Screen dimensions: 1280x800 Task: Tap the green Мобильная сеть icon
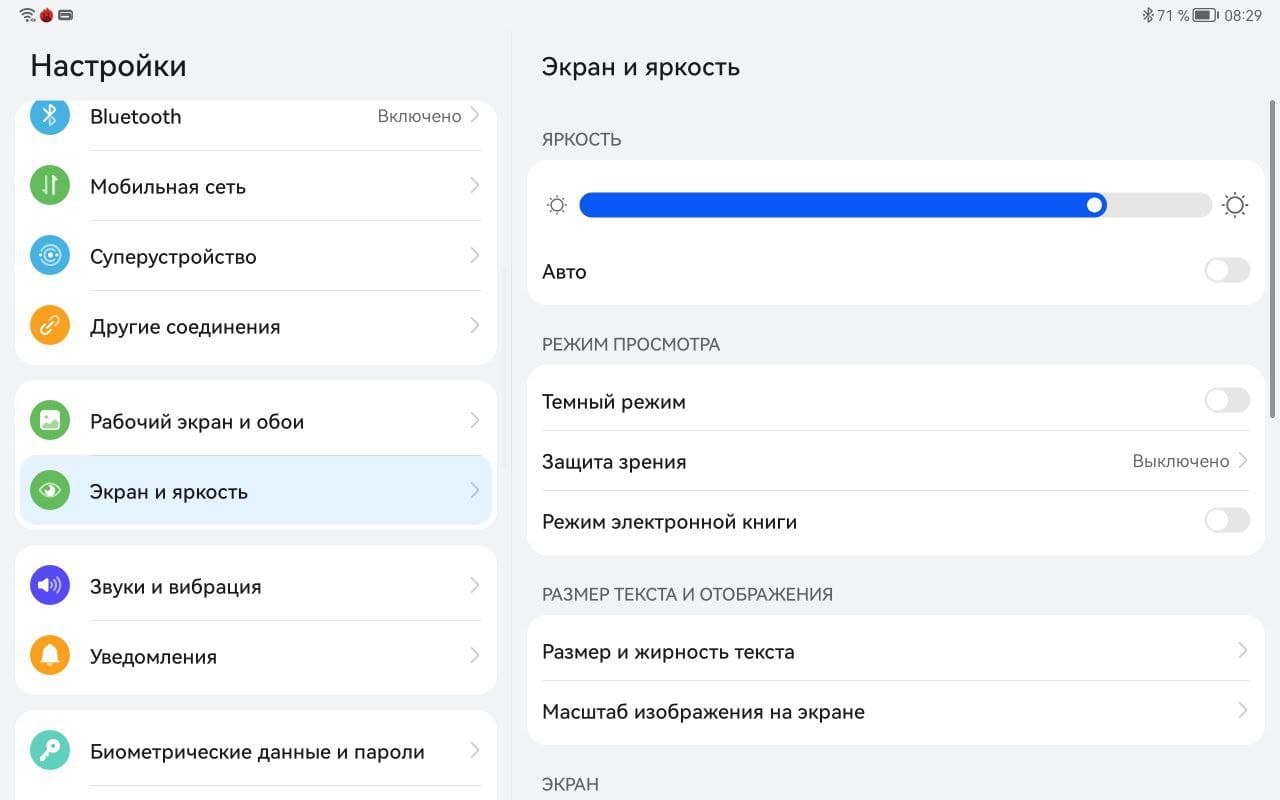click(50, 186)
